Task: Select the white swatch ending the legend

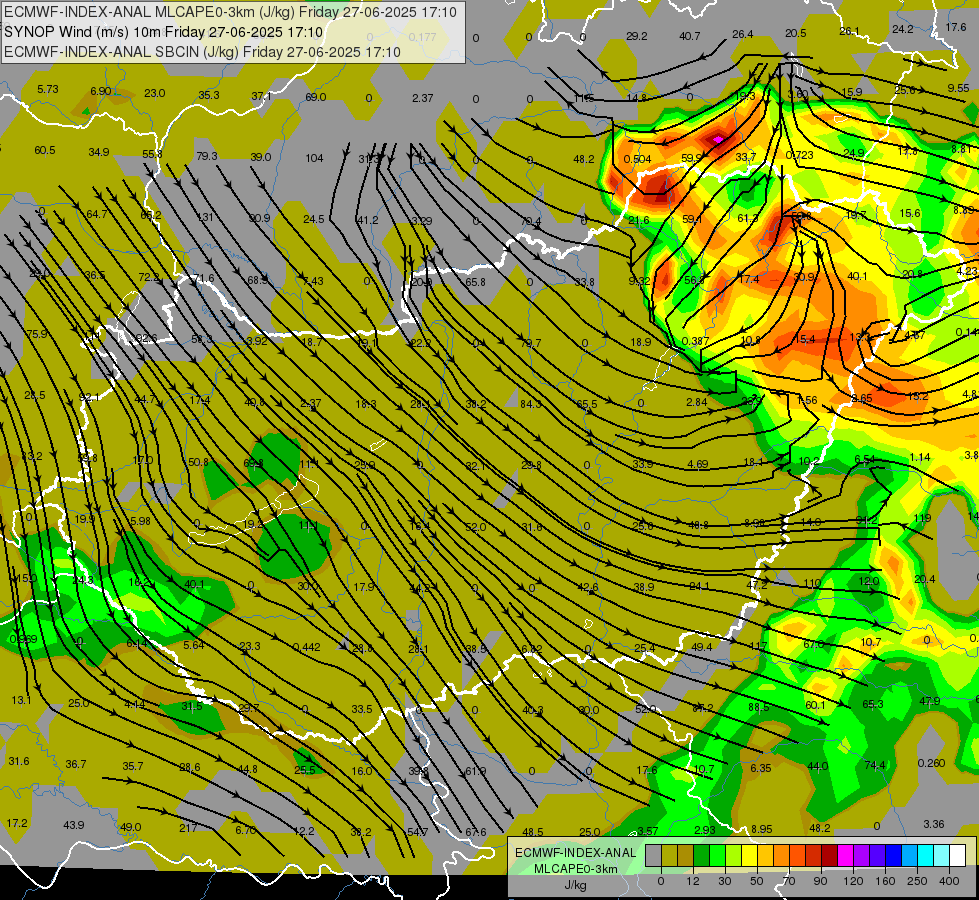Action: coord(957,855)
